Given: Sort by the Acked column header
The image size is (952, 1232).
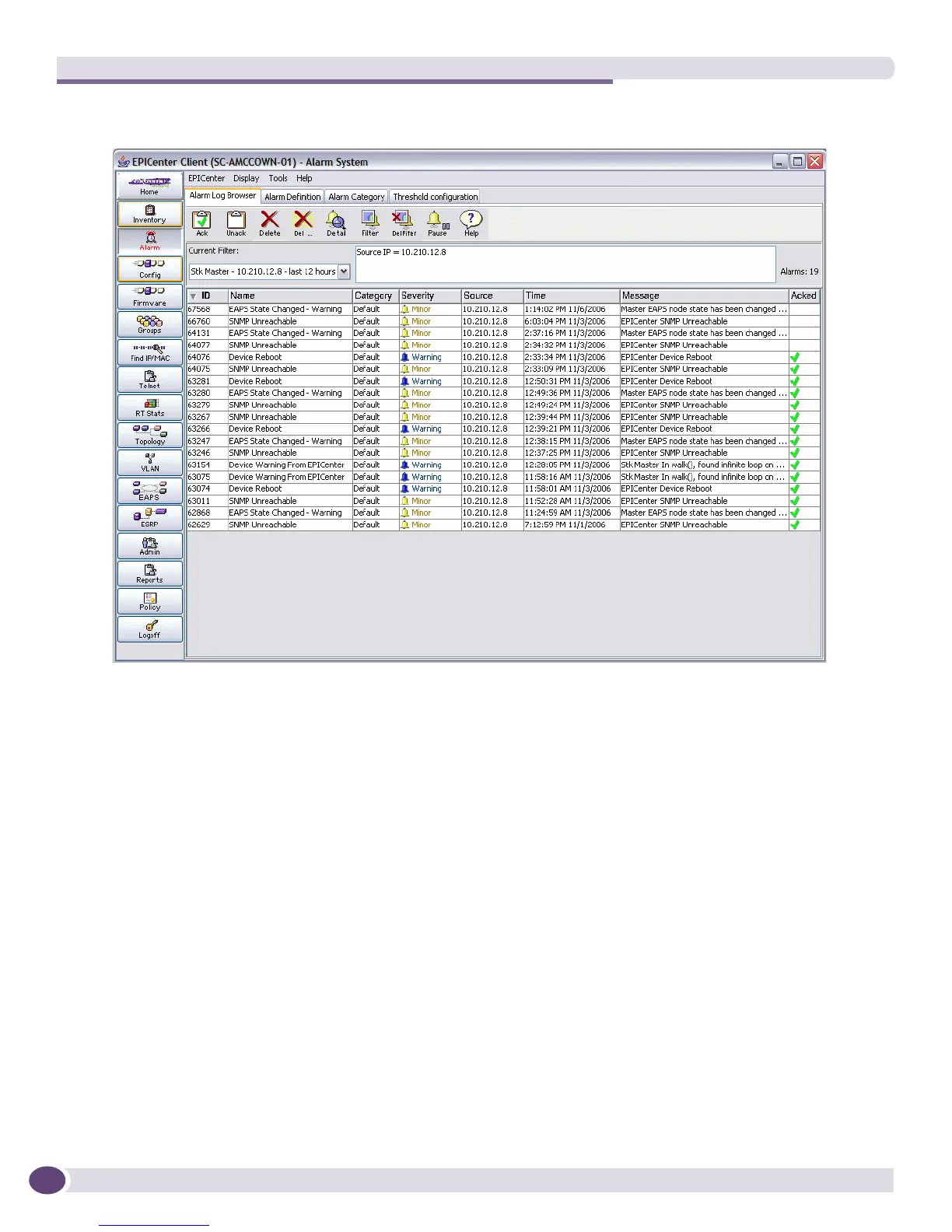Looking at the screenshot, I should coord(804,296).
